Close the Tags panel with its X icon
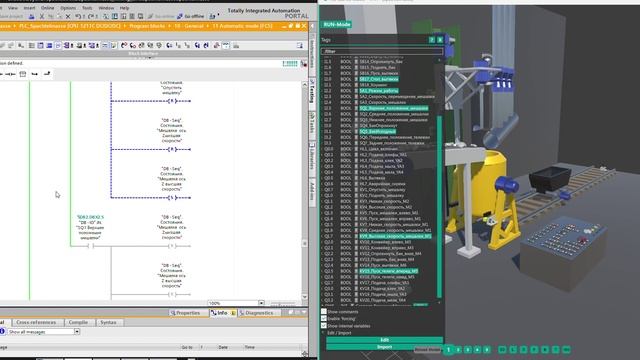The image size is (640, 360). pos(440,40)
